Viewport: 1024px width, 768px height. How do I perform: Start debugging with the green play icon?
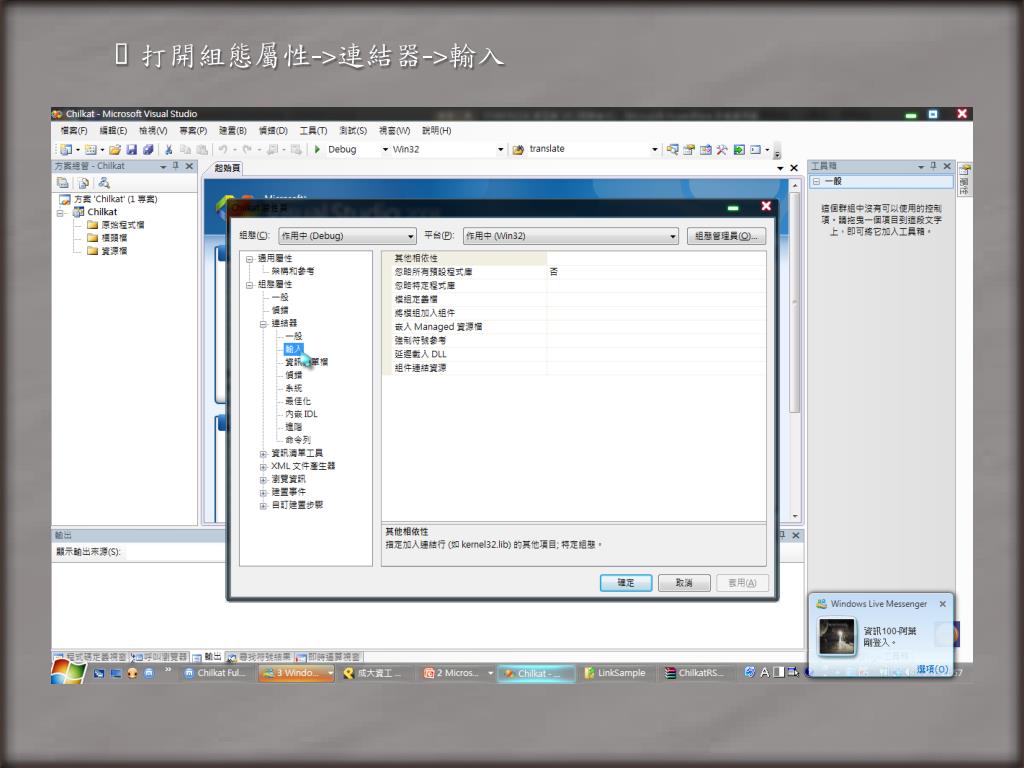tap(317, 150)
